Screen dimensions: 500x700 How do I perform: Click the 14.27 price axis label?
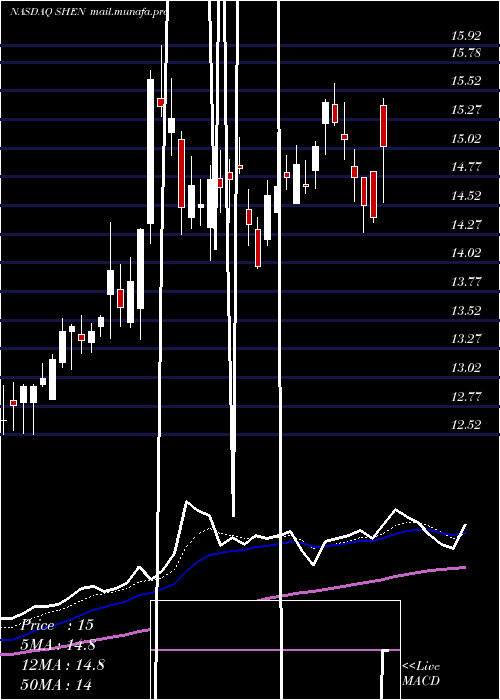(466, 224)
